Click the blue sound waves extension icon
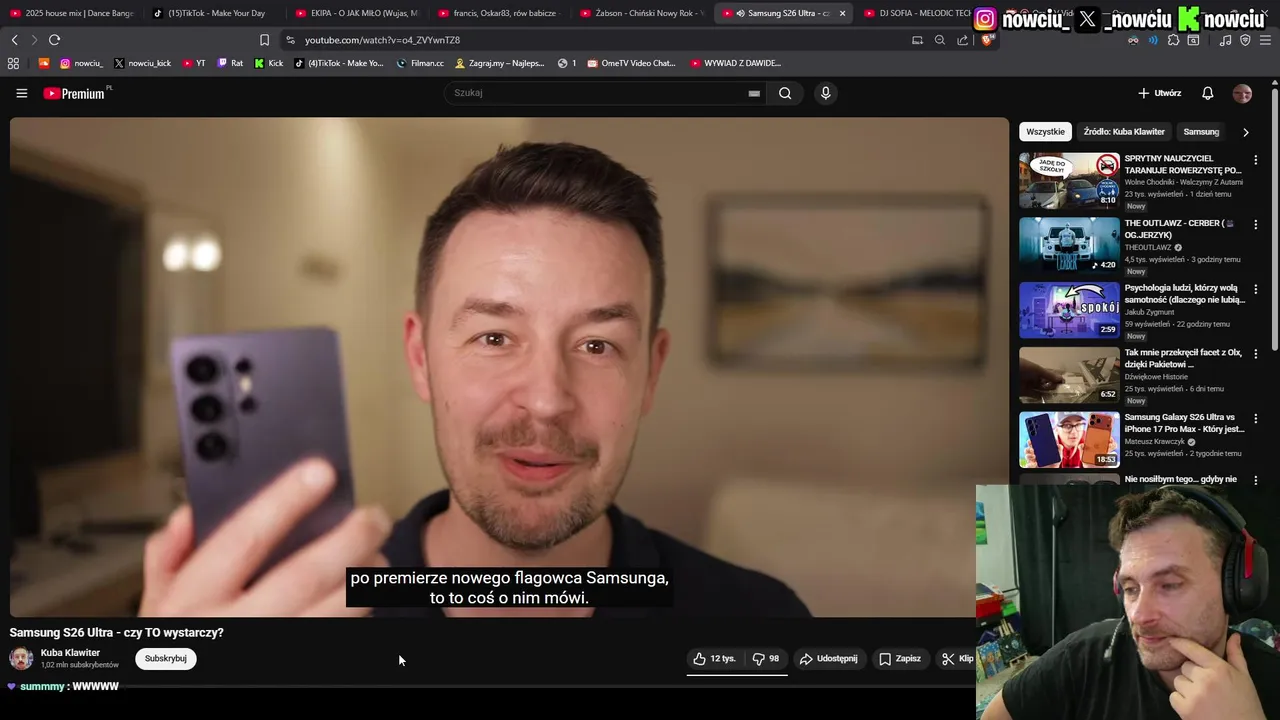 coord(1153,40)
